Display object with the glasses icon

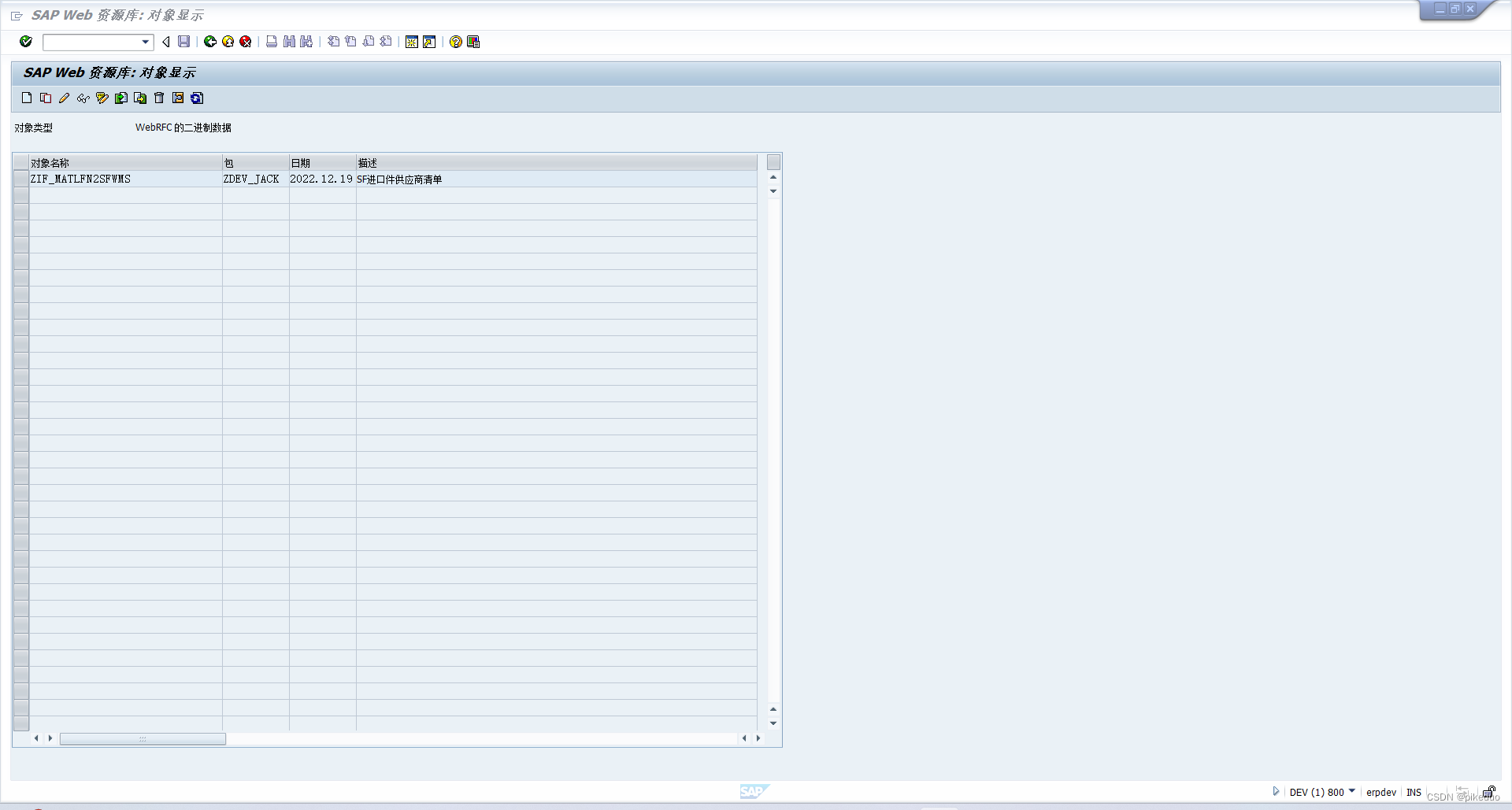83,98
